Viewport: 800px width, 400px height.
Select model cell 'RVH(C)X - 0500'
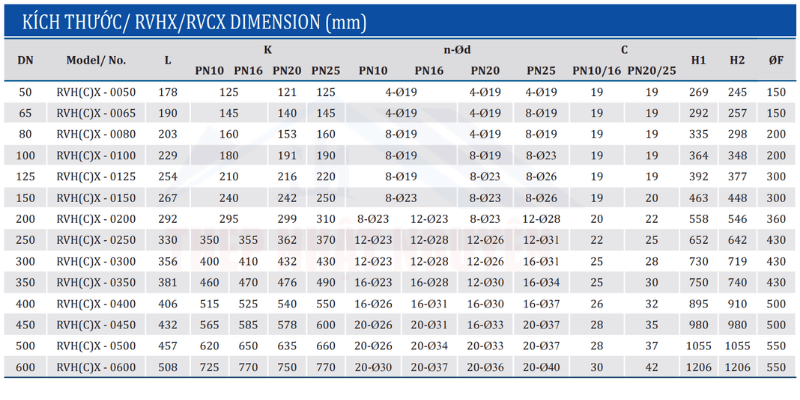pos(96,346)
